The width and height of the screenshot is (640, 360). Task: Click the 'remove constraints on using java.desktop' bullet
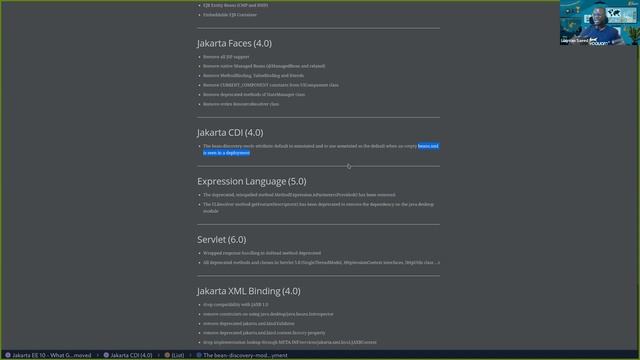tap(268, 314)
